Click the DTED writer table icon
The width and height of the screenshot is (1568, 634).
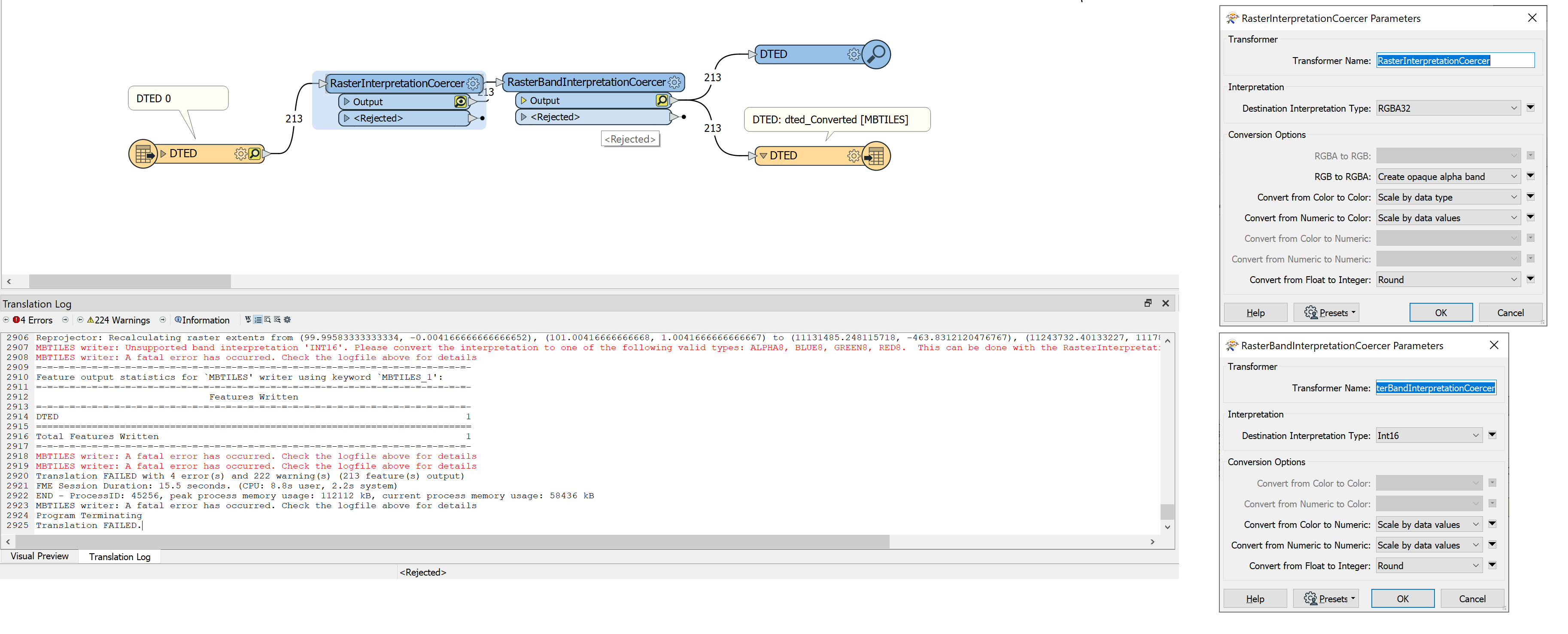[x=876, y=156]
